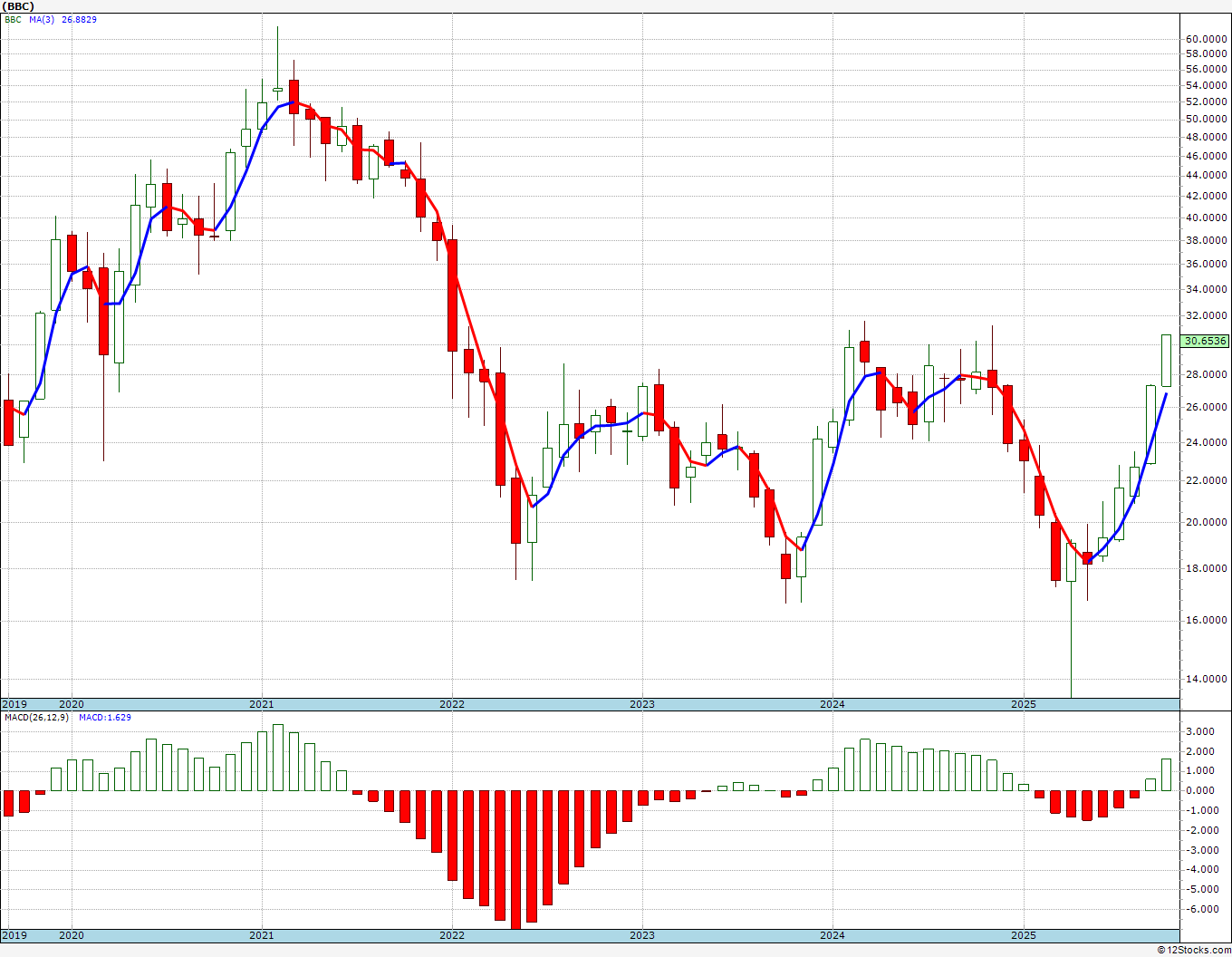The width and height of the screenshot is (1232, 957).
Task: Click the current price tag 30.6536
Action: coord(1206,342)
